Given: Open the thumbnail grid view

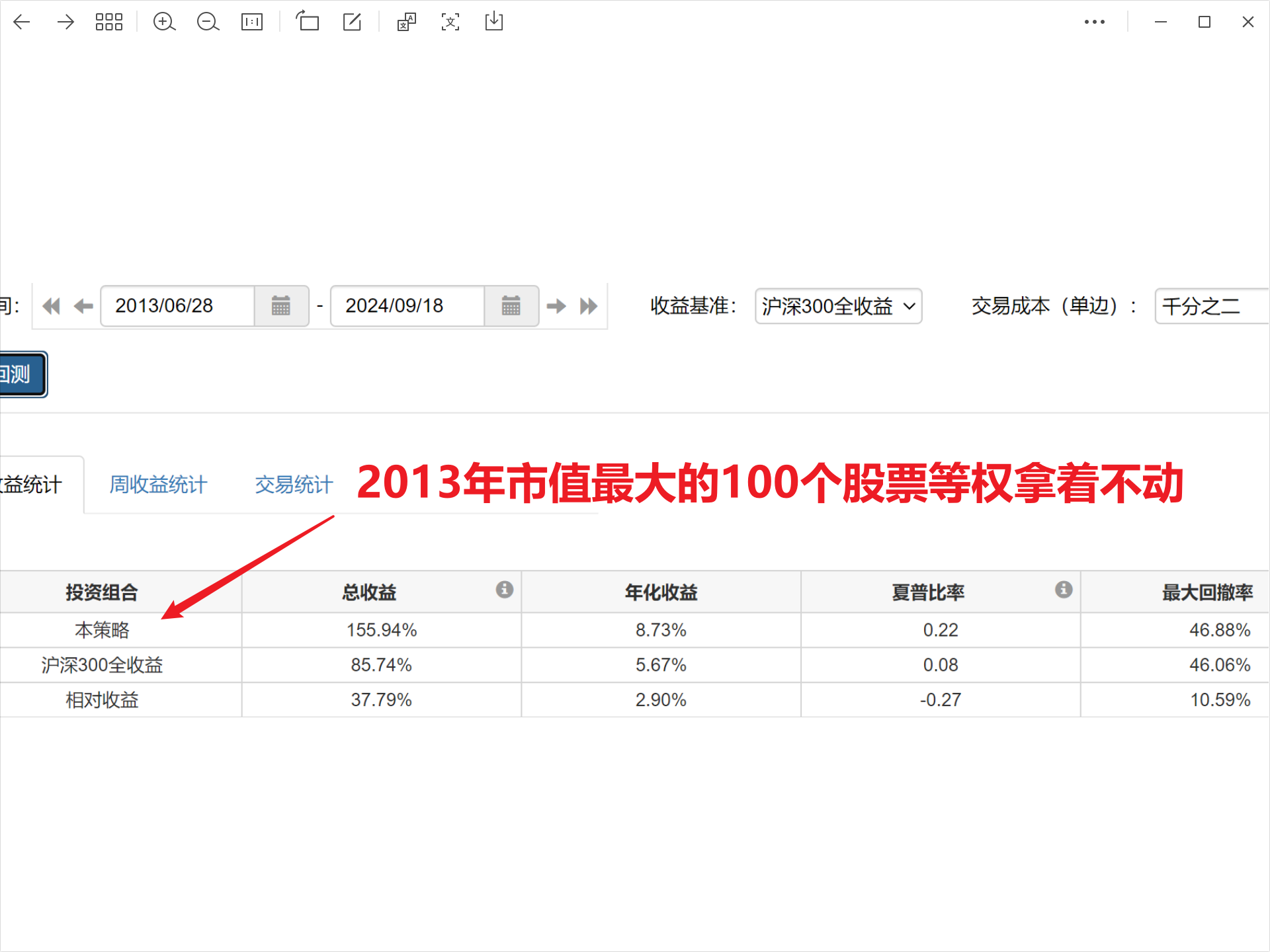Looking at the screenshot, I should click(109, 22).
